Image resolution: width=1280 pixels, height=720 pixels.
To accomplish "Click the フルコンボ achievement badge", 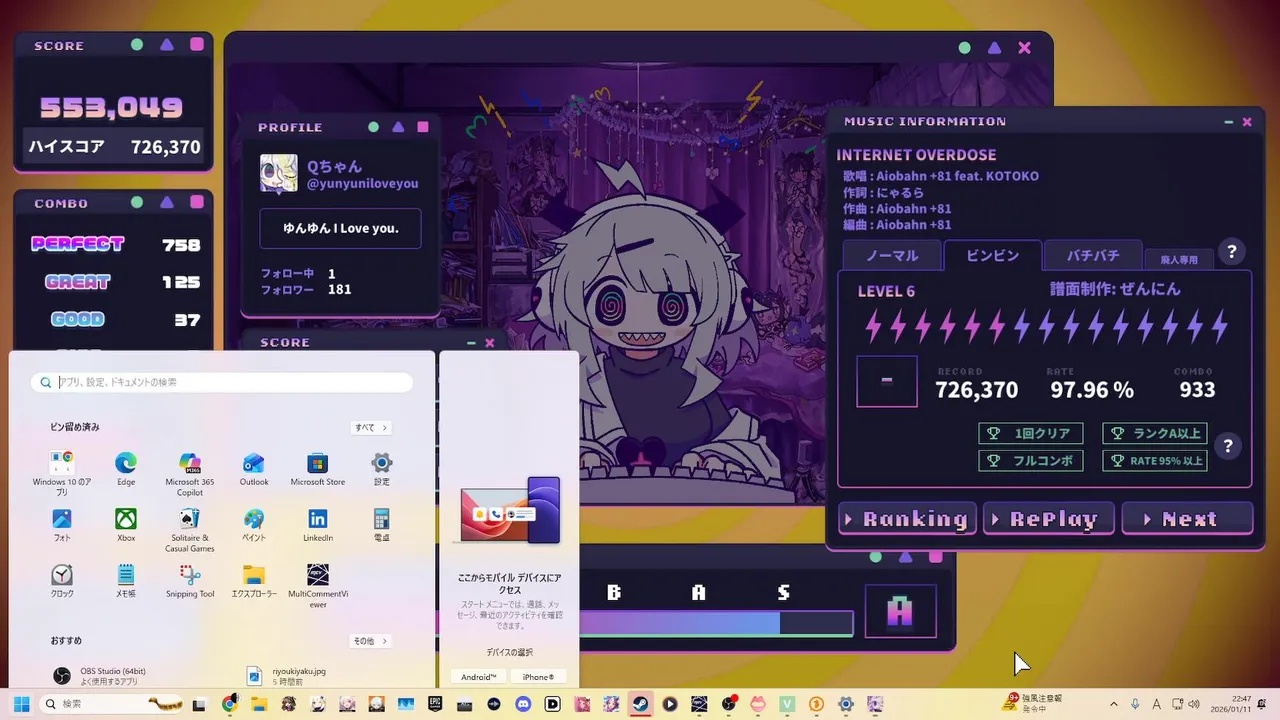I will (1030, 461).
